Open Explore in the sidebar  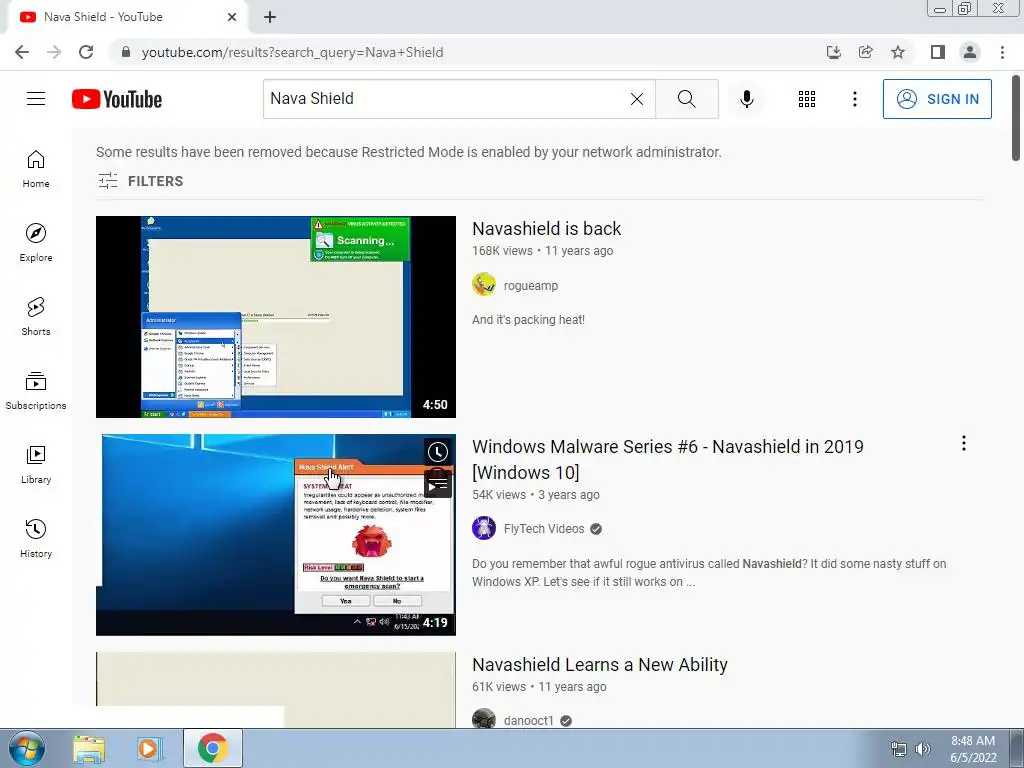pos(36,243)
